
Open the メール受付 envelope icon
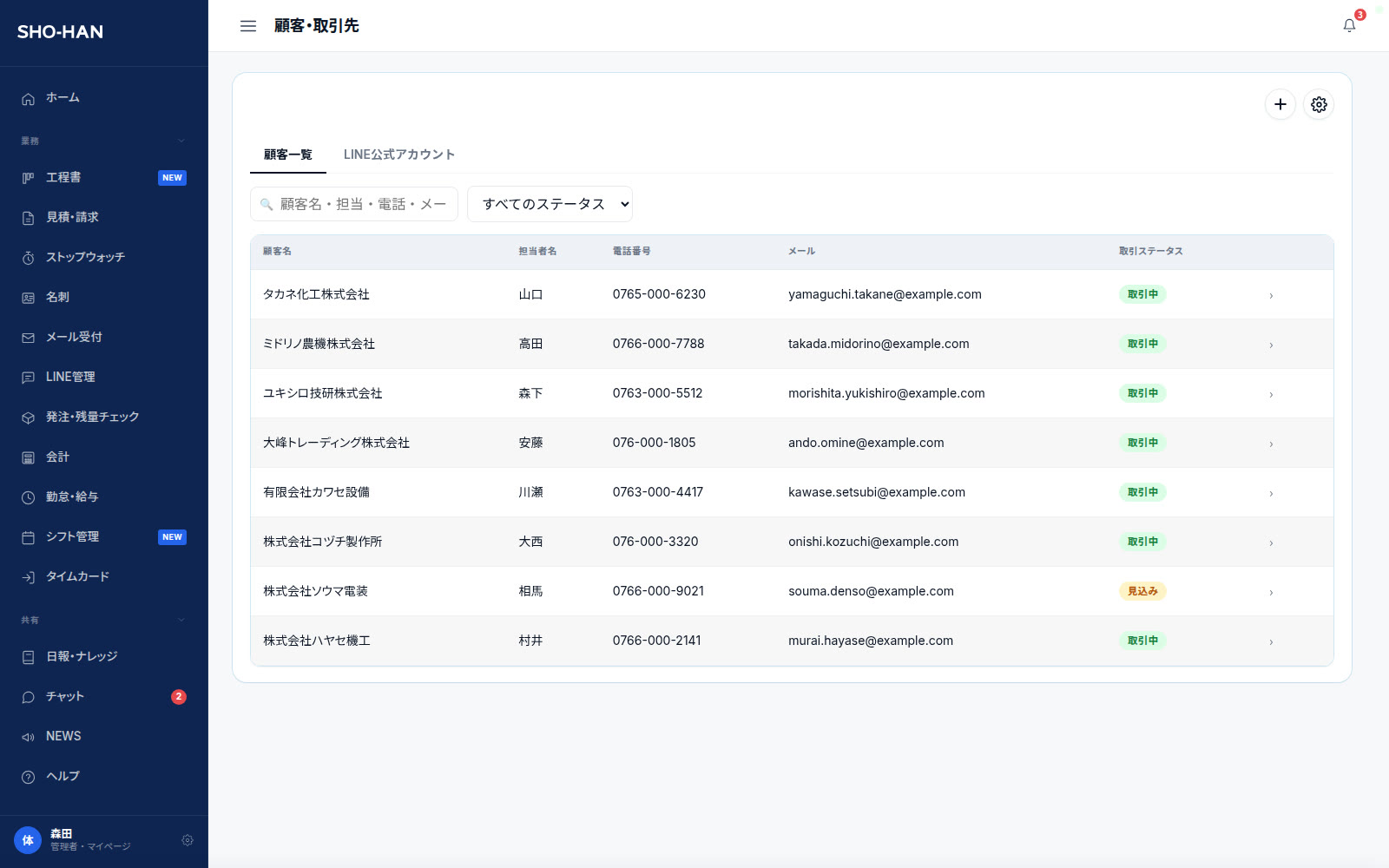[x=28, y=338]
